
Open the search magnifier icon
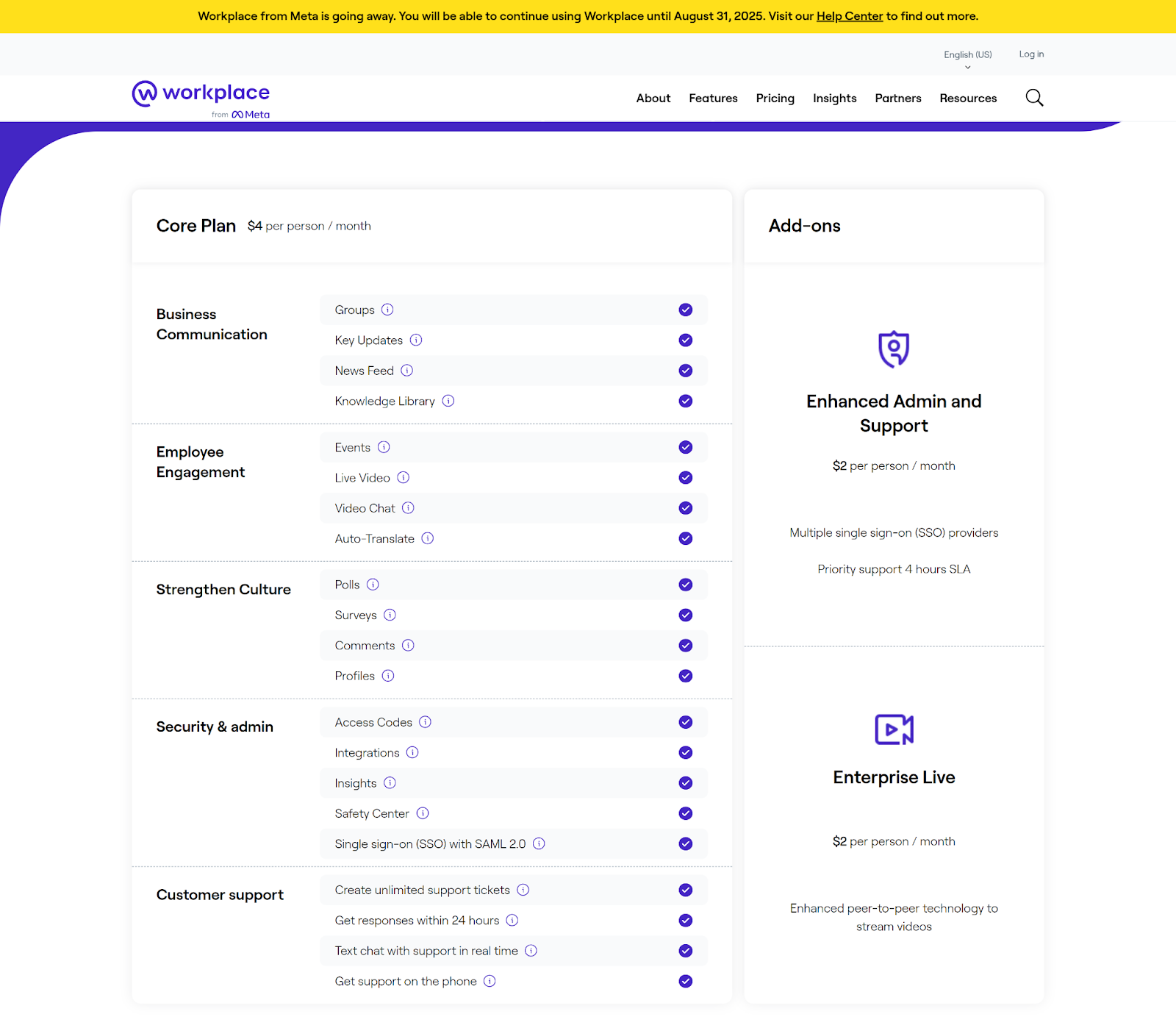click(x=1034, y=98)
